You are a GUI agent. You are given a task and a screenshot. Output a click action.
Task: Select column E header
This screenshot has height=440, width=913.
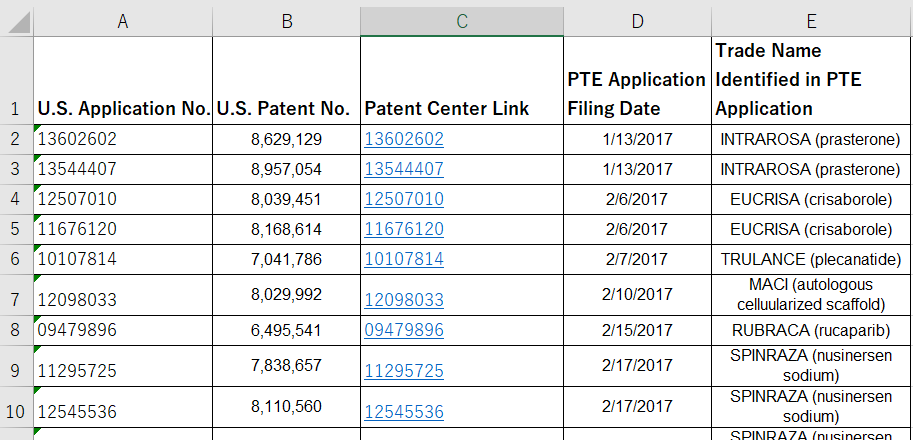click(812, 22)
